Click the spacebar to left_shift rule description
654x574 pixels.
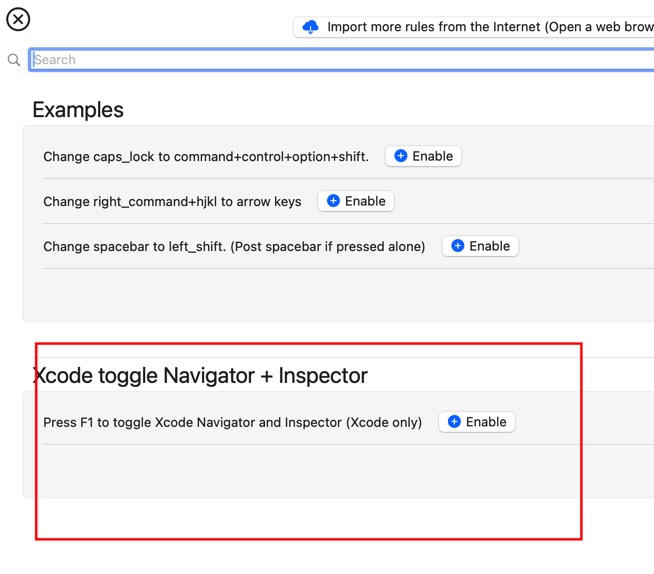[234, 247]
